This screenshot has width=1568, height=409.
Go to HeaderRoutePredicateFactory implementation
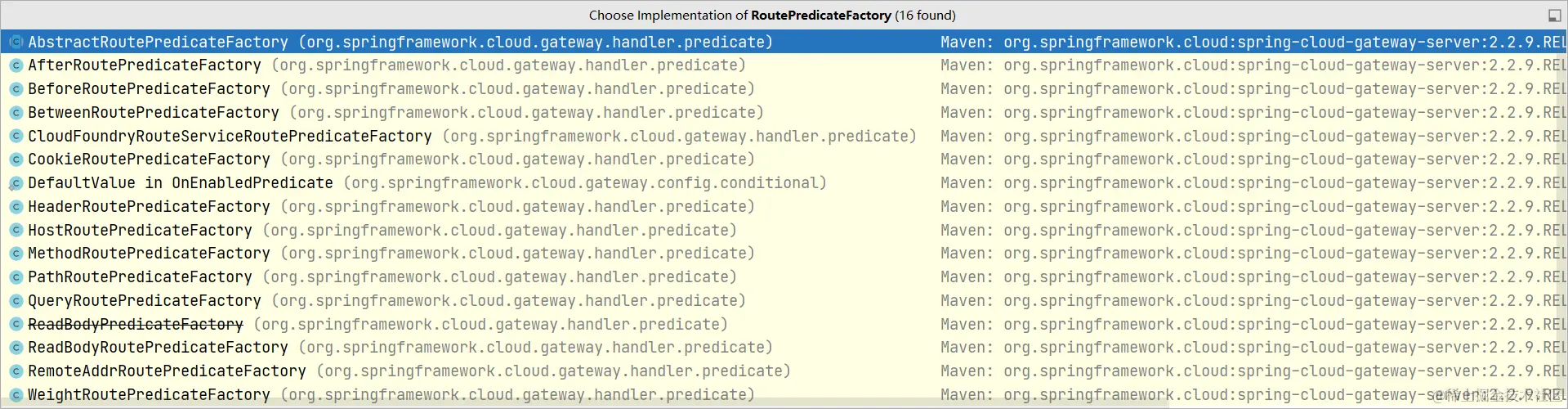[784, 207]
